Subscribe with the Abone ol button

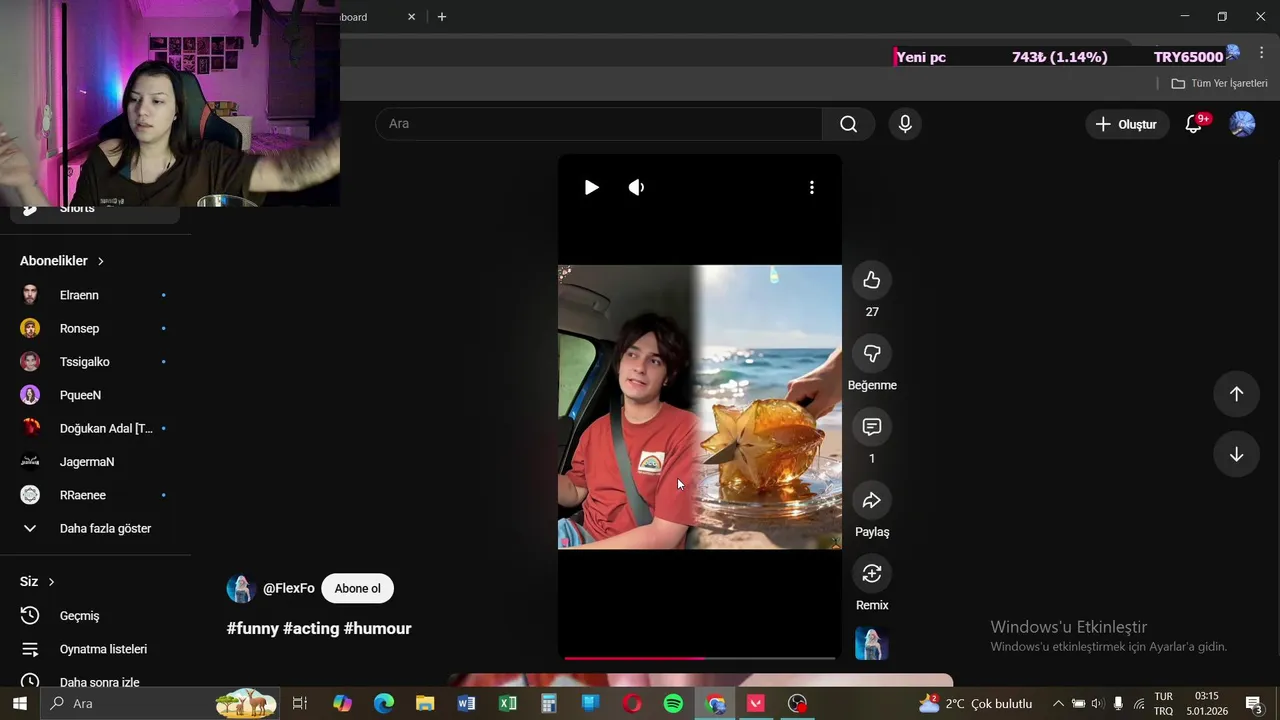pyautogui.click(x=357, y=588)
